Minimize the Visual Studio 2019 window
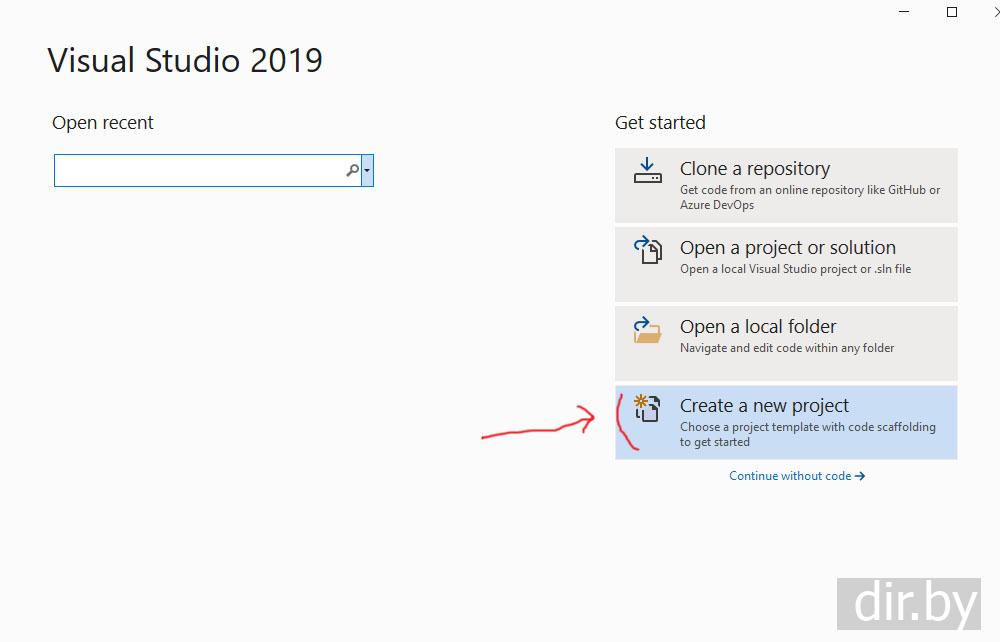The width and height of the screenshot is (1000, 642). pyautogui.click(x=906, y=12)
